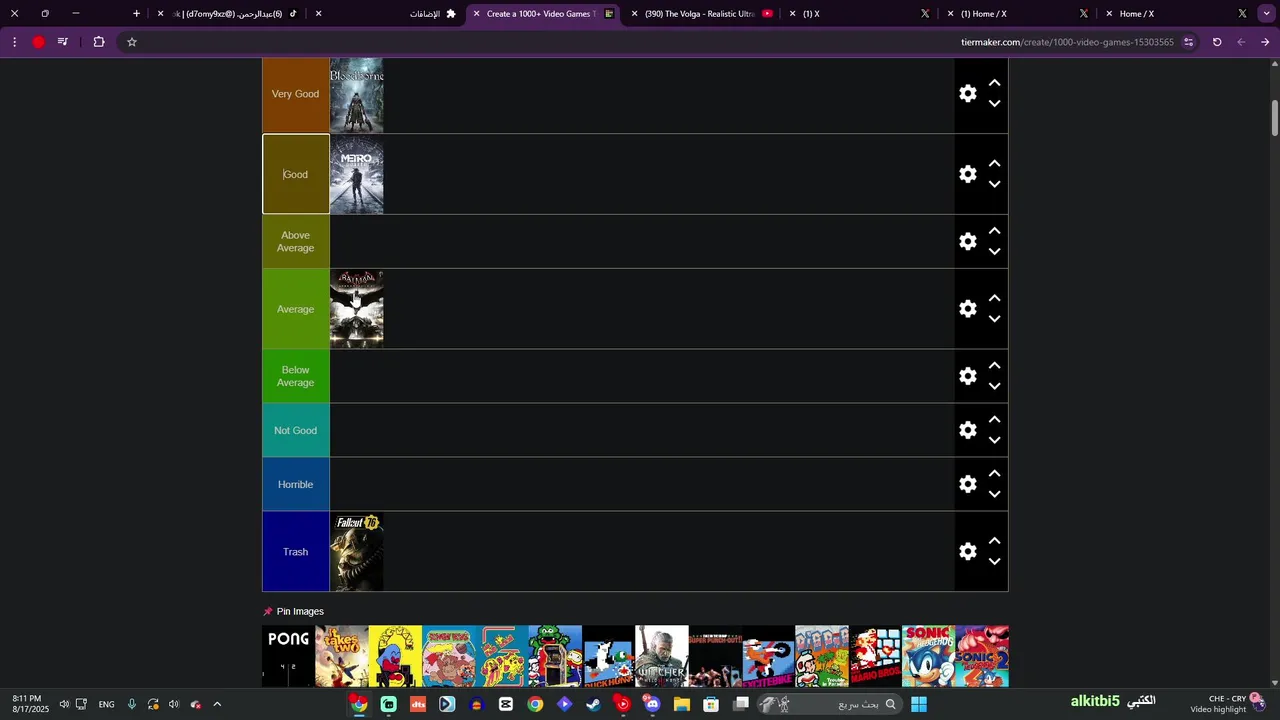Screen dimensions: 1280x720
Task: Move Not Good tier up
Action: (x=994, y=420)
